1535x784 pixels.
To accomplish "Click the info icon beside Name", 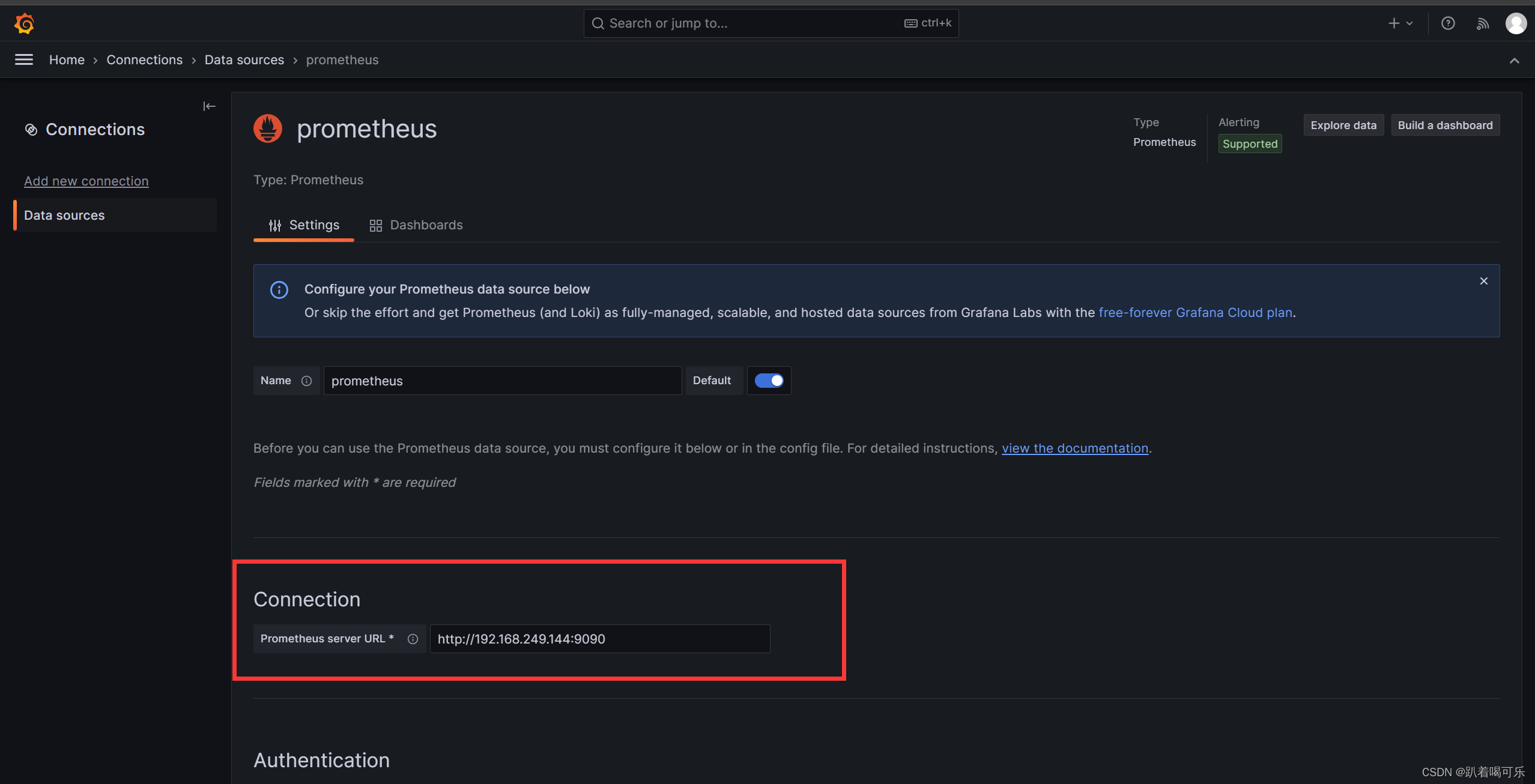I will click(306, 381).
